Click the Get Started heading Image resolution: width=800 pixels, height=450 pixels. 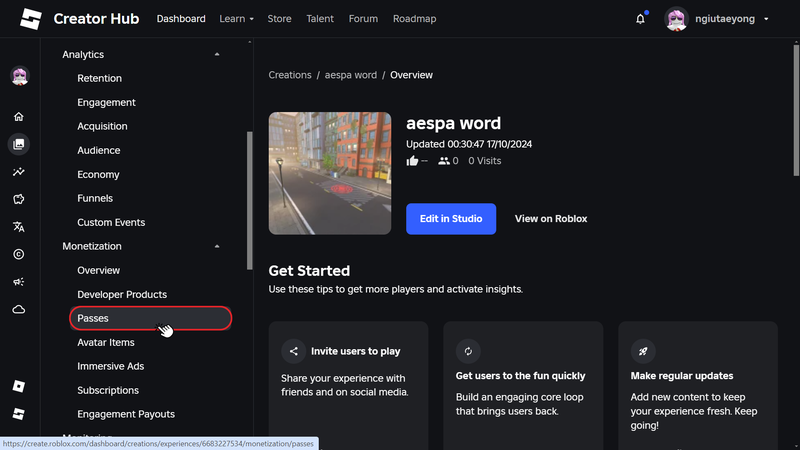pos(309,271)
